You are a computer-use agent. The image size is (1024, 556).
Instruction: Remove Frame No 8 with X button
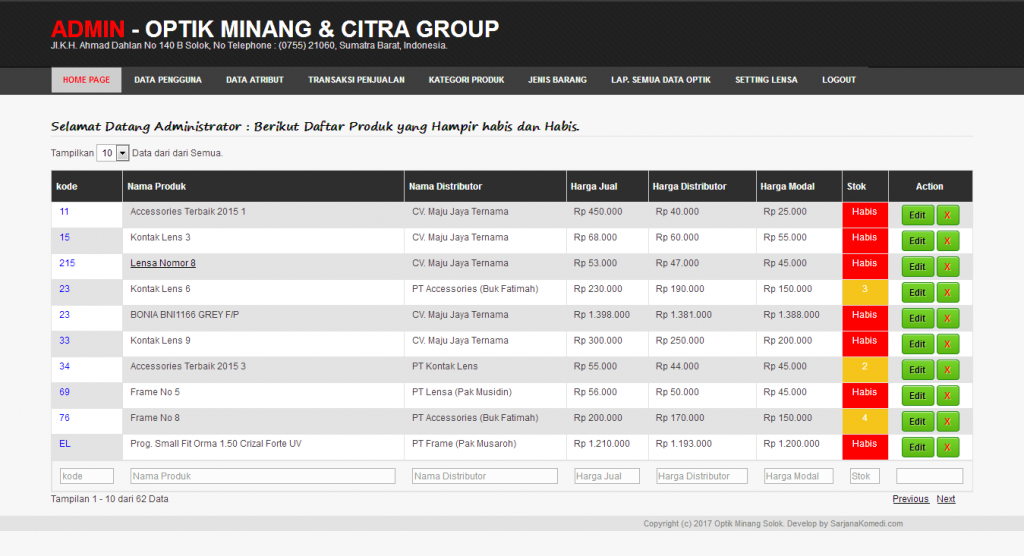pyautogui.click(x=947, y=421)
